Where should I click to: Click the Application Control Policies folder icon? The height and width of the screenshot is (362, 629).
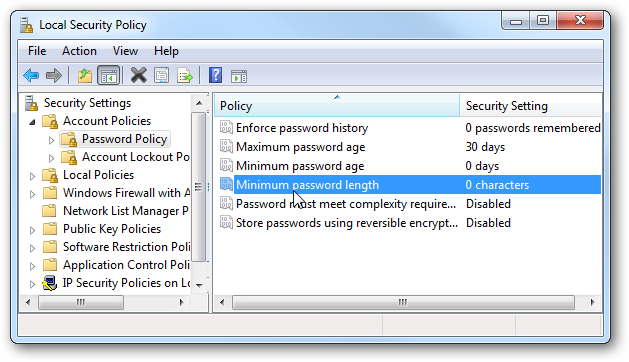[50, 265]
